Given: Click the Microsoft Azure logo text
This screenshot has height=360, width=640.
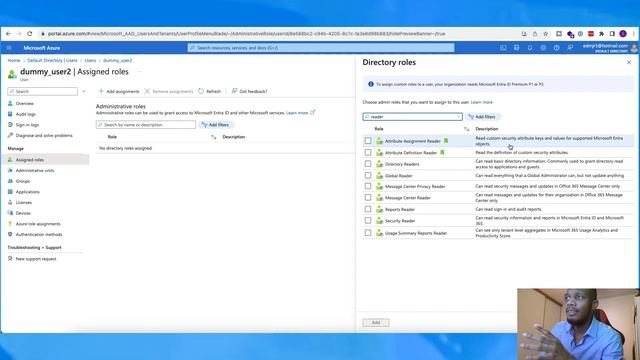Looking at the screenshot, I should (x=42, y=48).
